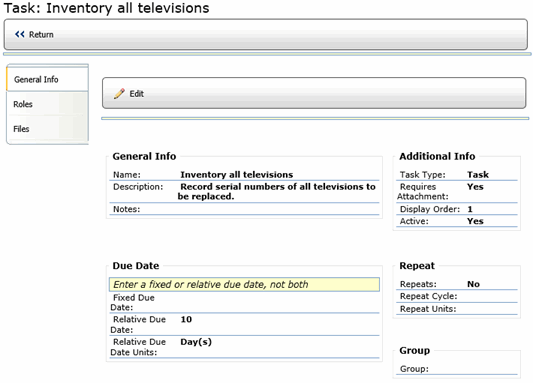Click the page title 'Task: Inventory all televisions'
The width and height of the screenshot is (533, 383).
106,8
